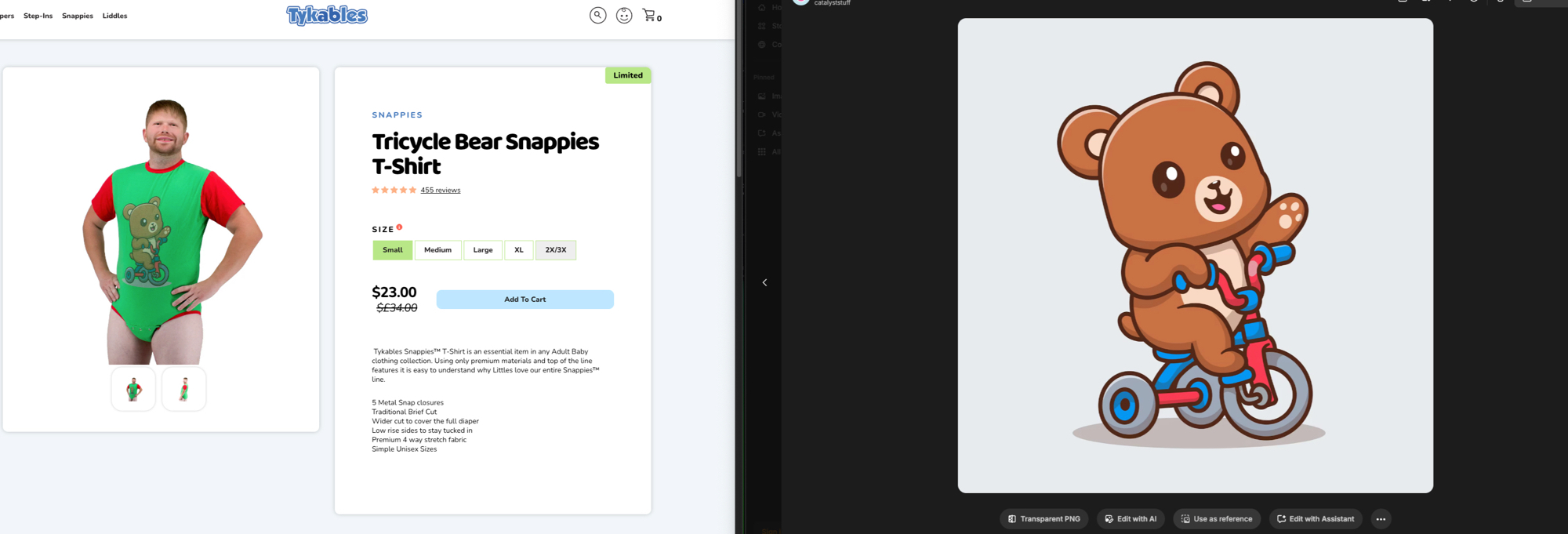Click the Transparent PNG button

coord(1044,519)
